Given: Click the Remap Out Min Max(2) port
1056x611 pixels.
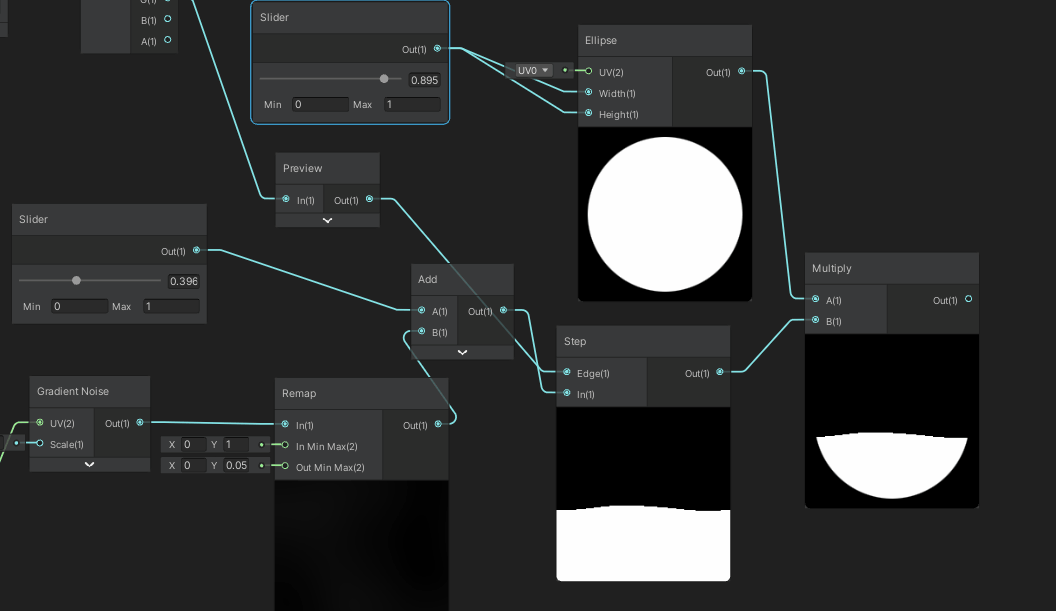Looking at the screenshot, I should pyautogui.click(x=286, y=466).
